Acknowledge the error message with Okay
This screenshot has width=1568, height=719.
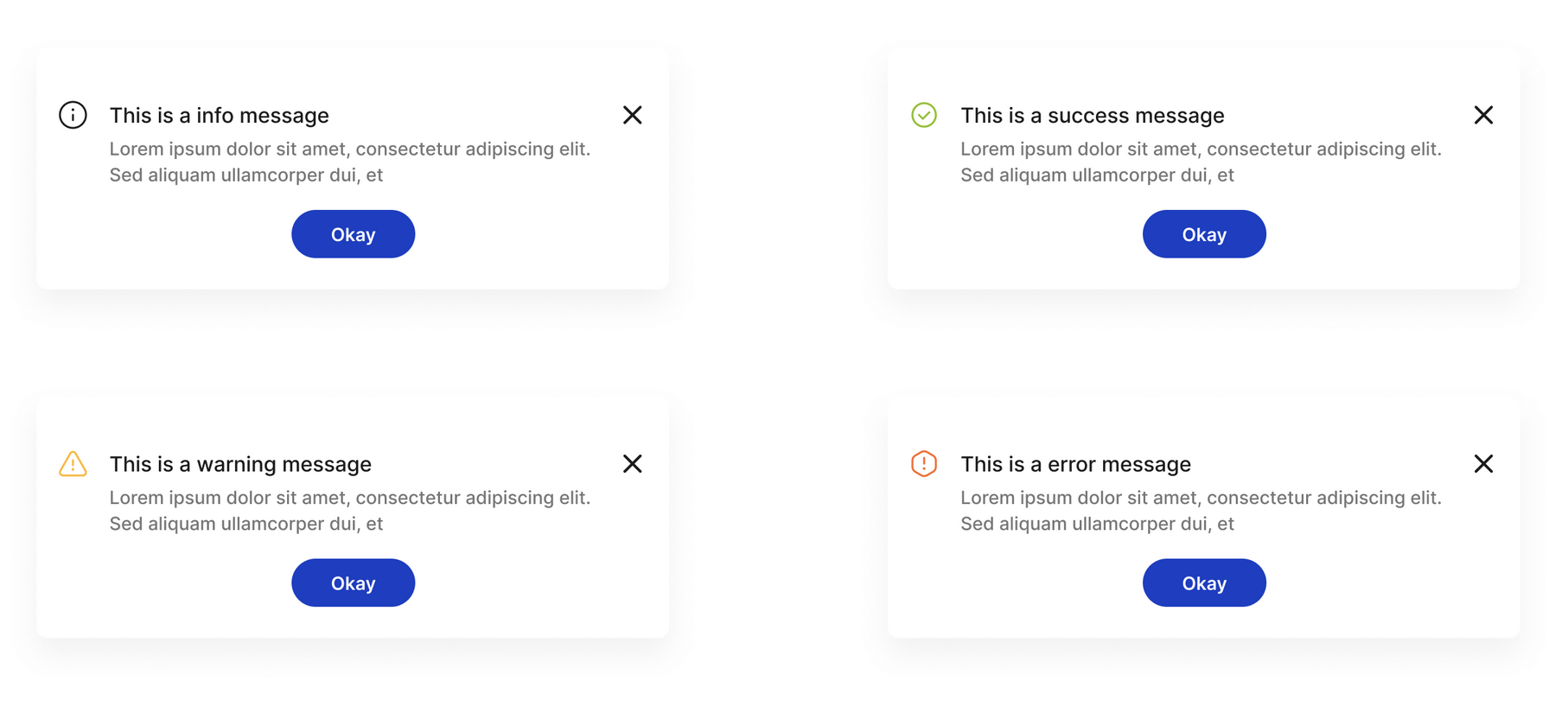coord(1205,583)
